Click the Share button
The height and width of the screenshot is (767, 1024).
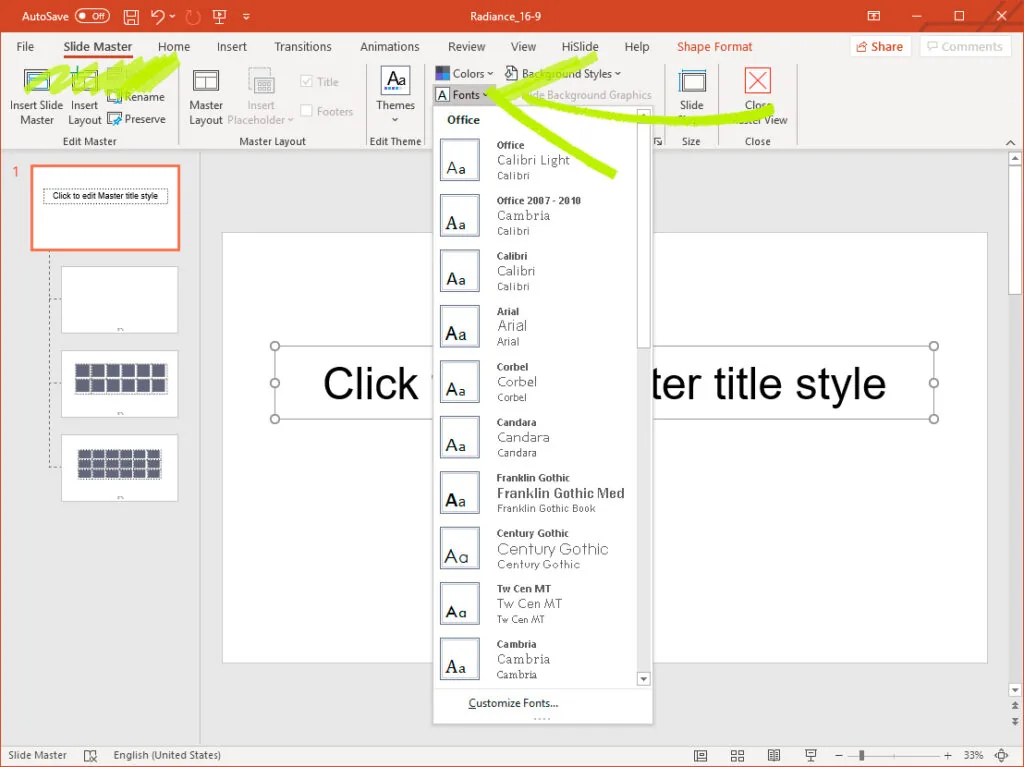880,46
